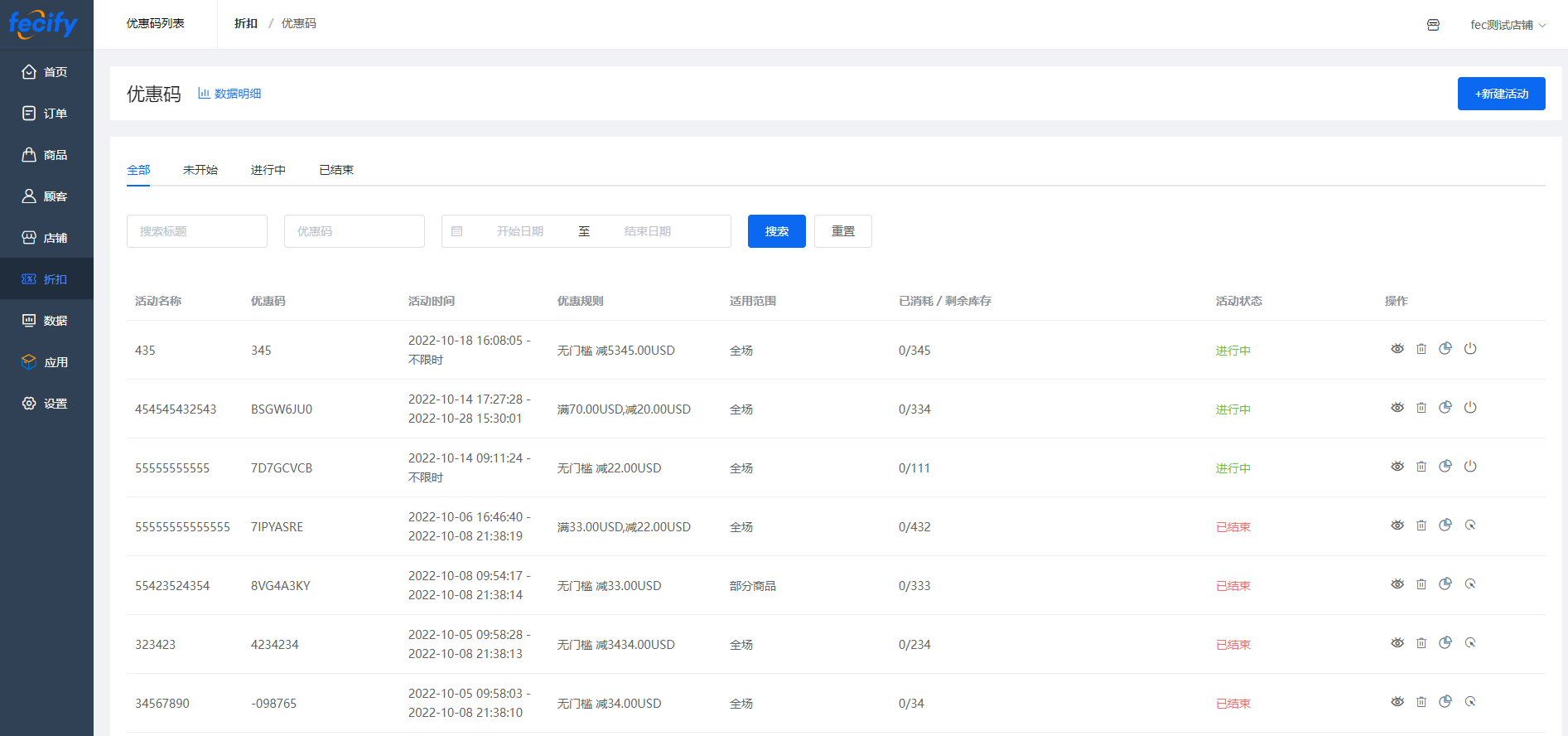Click the 0/432 stock cell
Screen dimensions: 1568x736
pyautogui.click(x=914, y=527)
